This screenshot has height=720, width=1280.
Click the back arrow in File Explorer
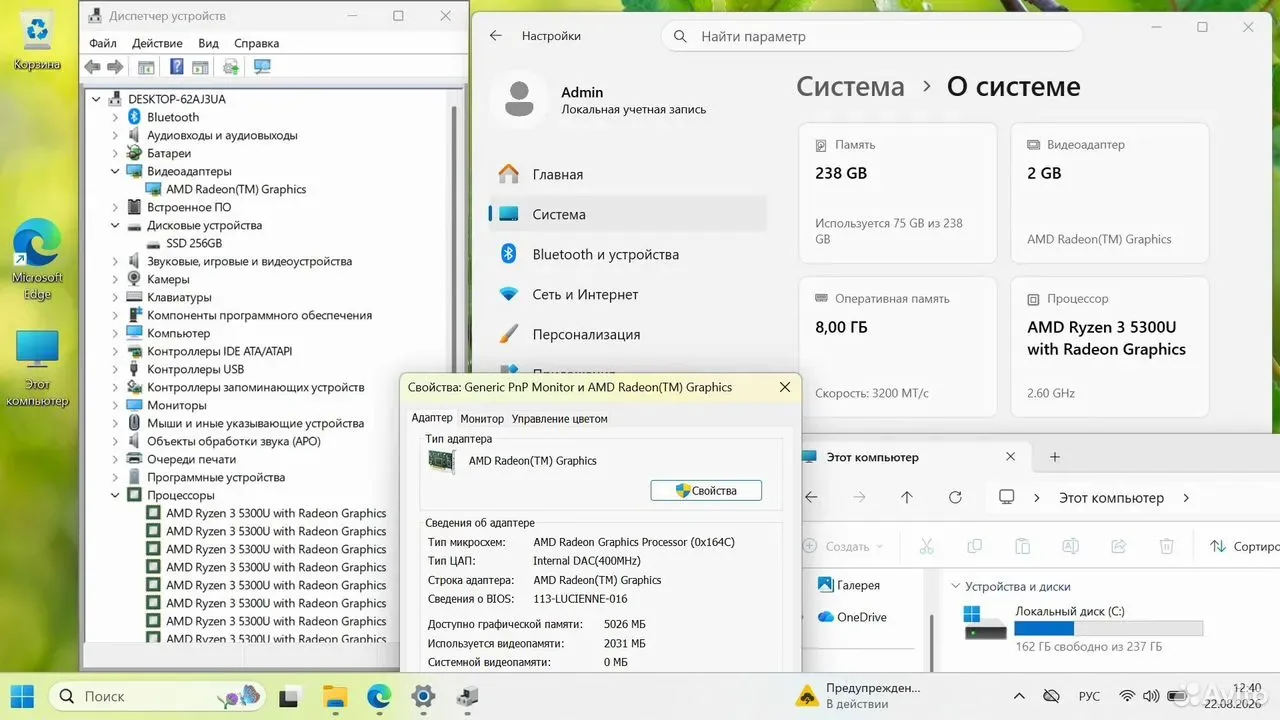pos(811,497)
